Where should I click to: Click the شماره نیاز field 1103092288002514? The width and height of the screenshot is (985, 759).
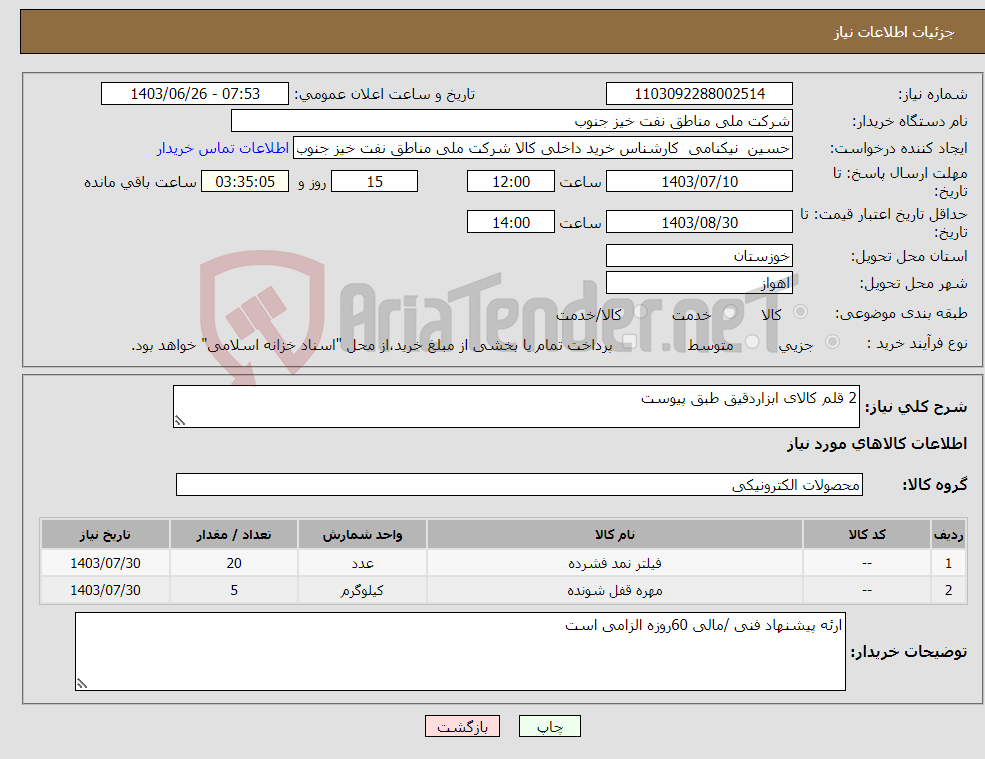tap(699, 94)
